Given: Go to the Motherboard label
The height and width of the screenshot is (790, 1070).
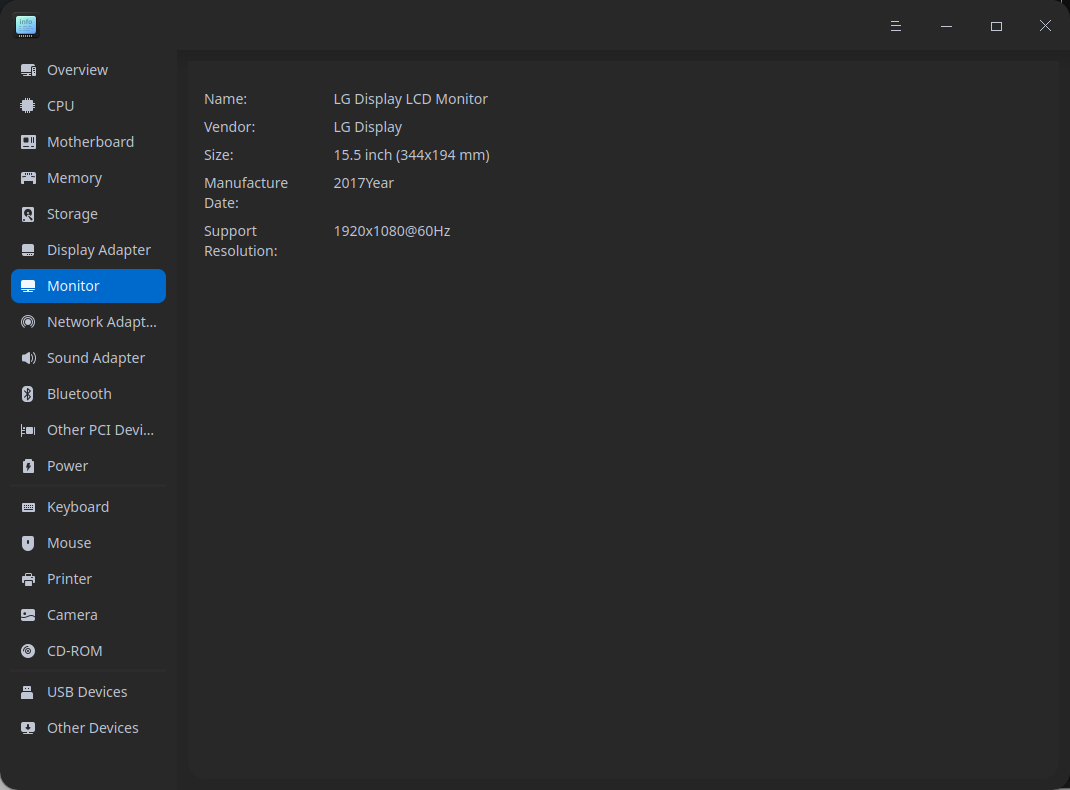Looking at the screenshot, I should pos(90,142).
